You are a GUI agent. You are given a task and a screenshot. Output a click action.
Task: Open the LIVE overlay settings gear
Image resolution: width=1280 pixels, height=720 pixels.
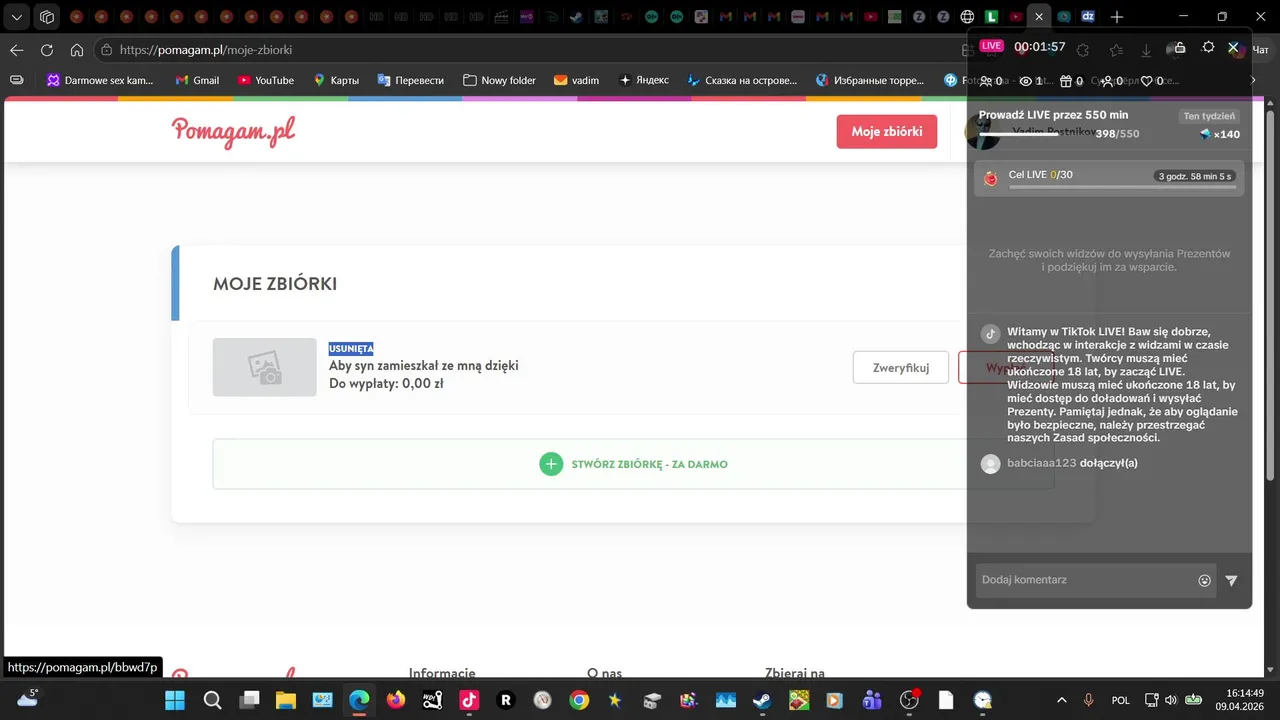pyautogui.click(x=1208, y=47)
